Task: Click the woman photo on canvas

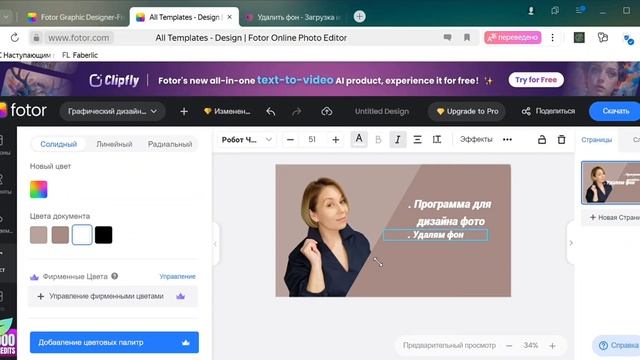Action: [x=328, y=238]
